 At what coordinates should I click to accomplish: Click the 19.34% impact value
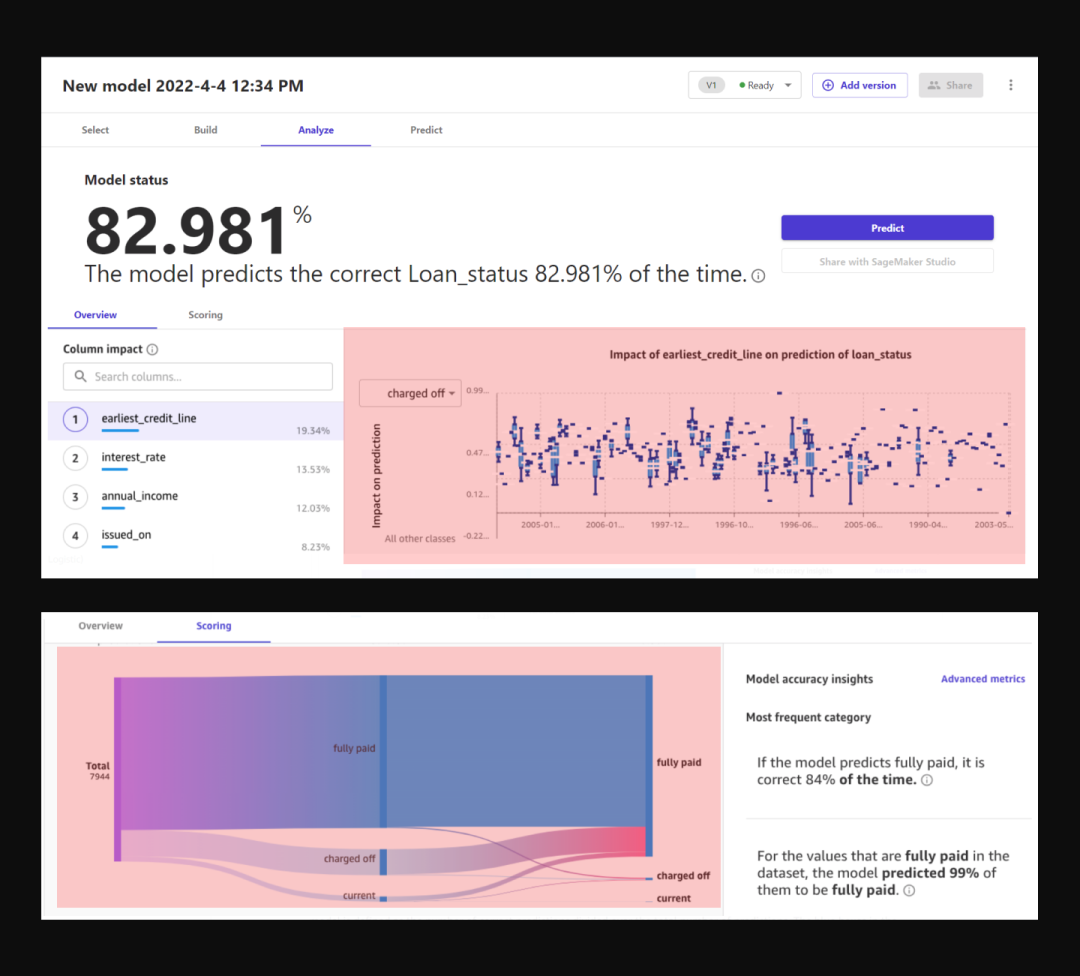click(x=313, y=430)
